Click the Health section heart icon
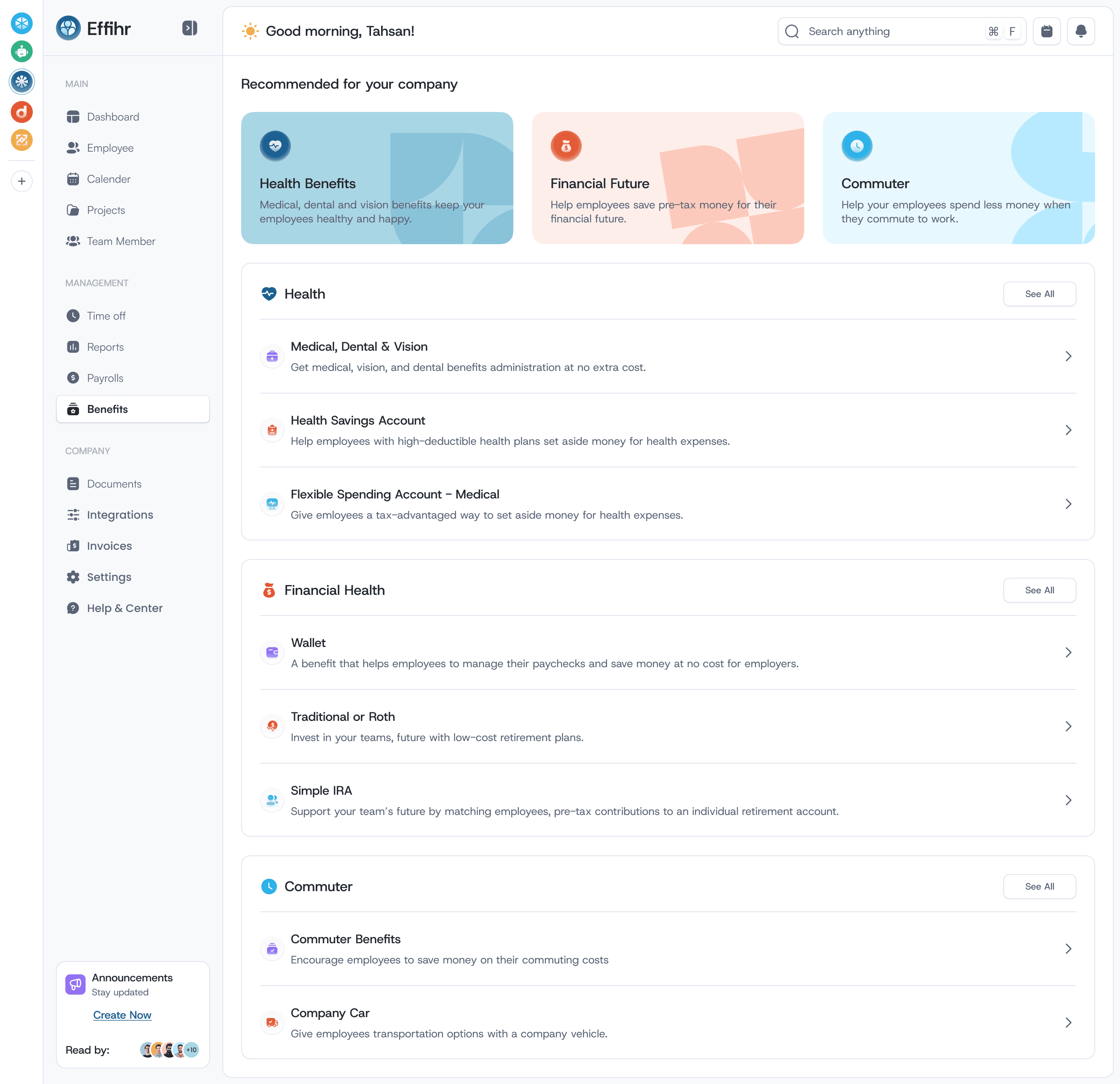The image size is (1120, 1084). tap(269, 294)
